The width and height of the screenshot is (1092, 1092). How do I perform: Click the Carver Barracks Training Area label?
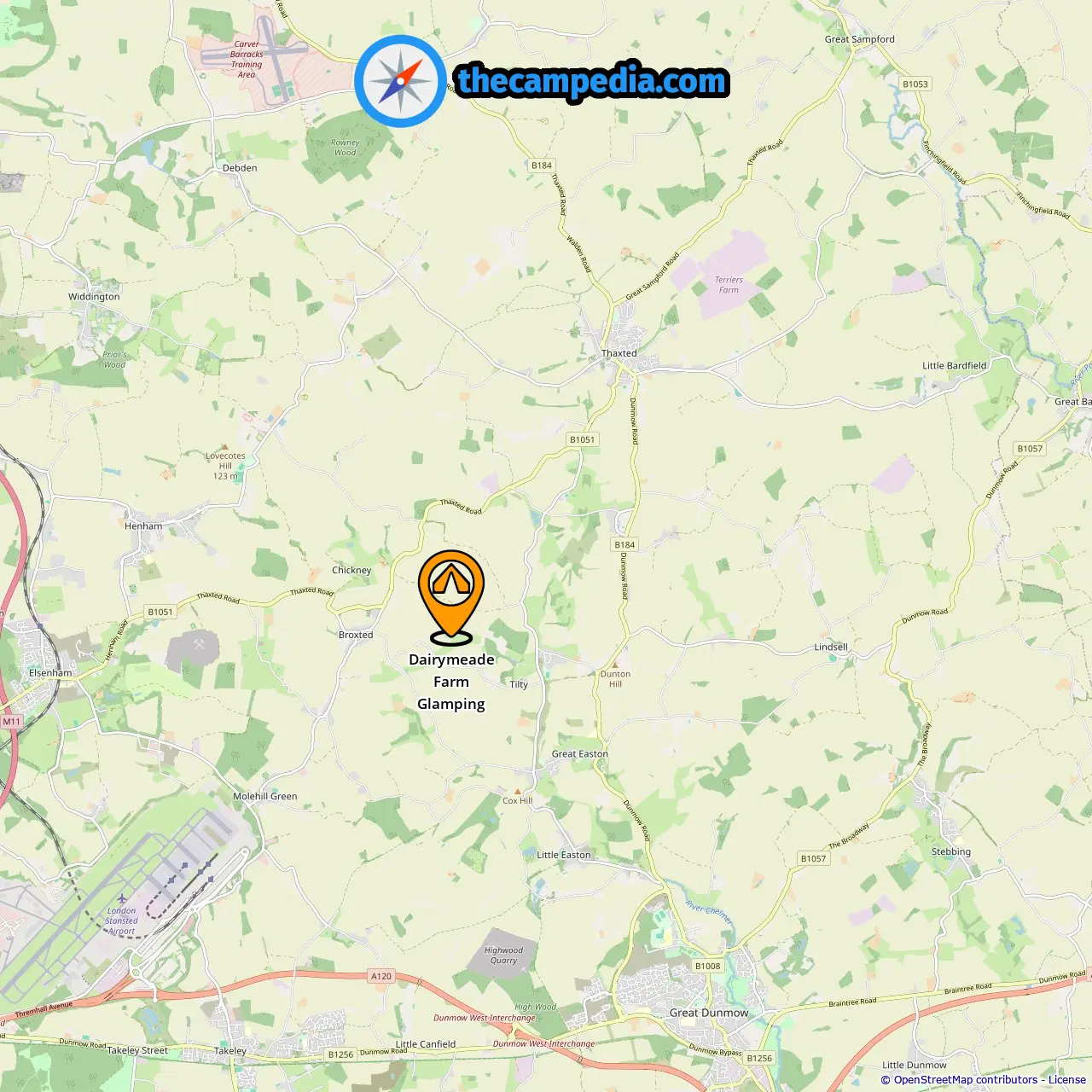coord(247,60)
